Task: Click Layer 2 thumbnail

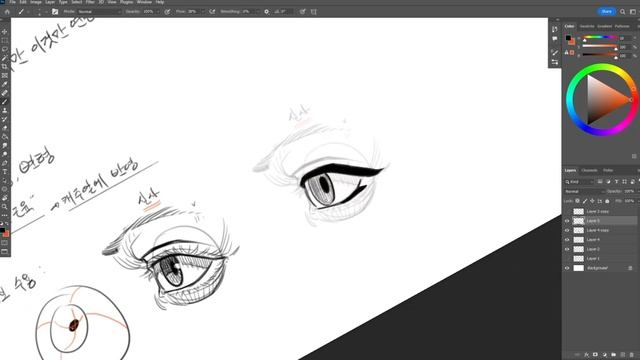Action: pyautogui.click(x=579, y=249)
